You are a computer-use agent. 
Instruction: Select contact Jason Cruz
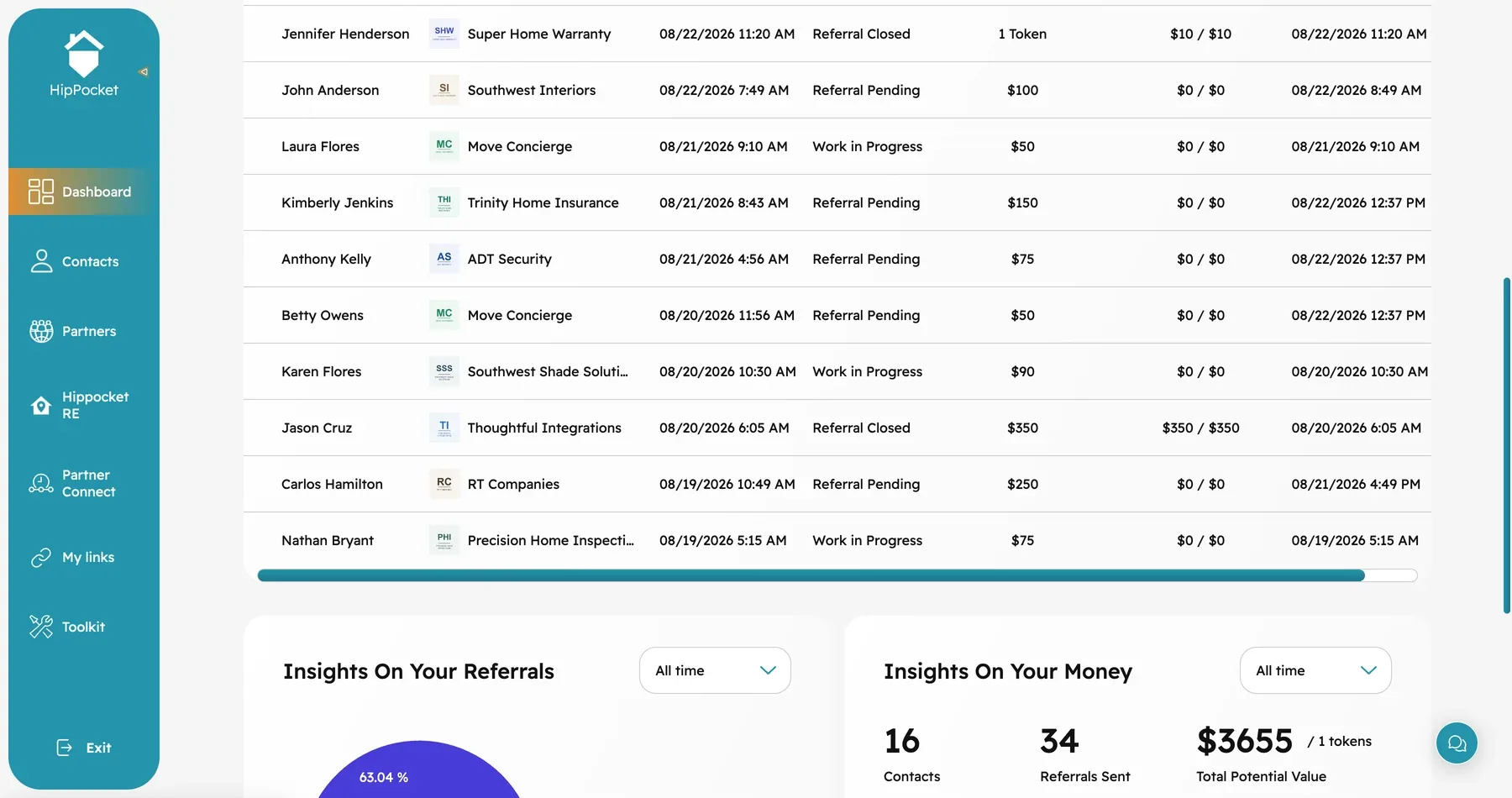pyautogui.click(x=317, y=428)
